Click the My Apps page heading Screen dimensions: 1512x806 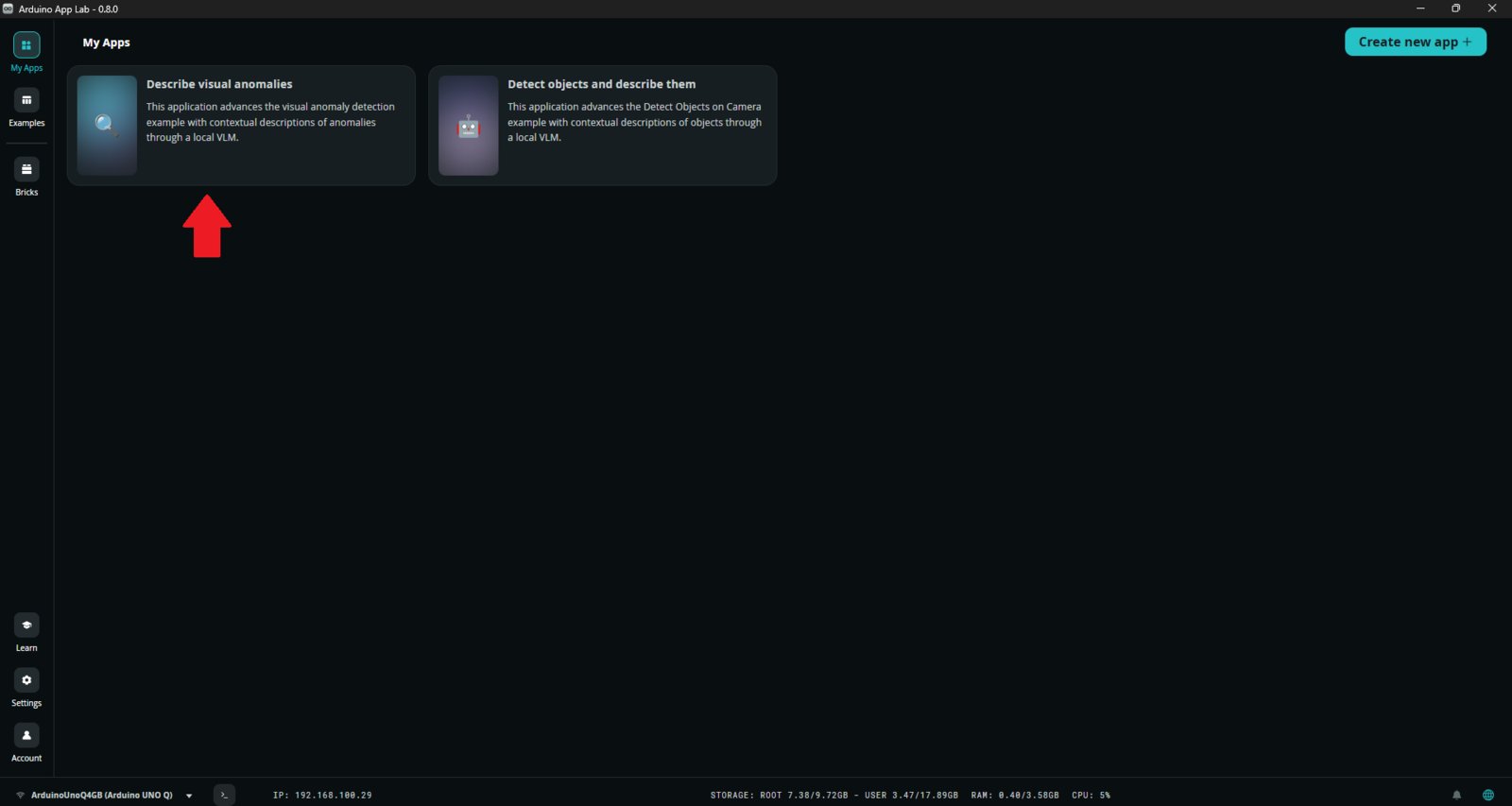point(107,43)
